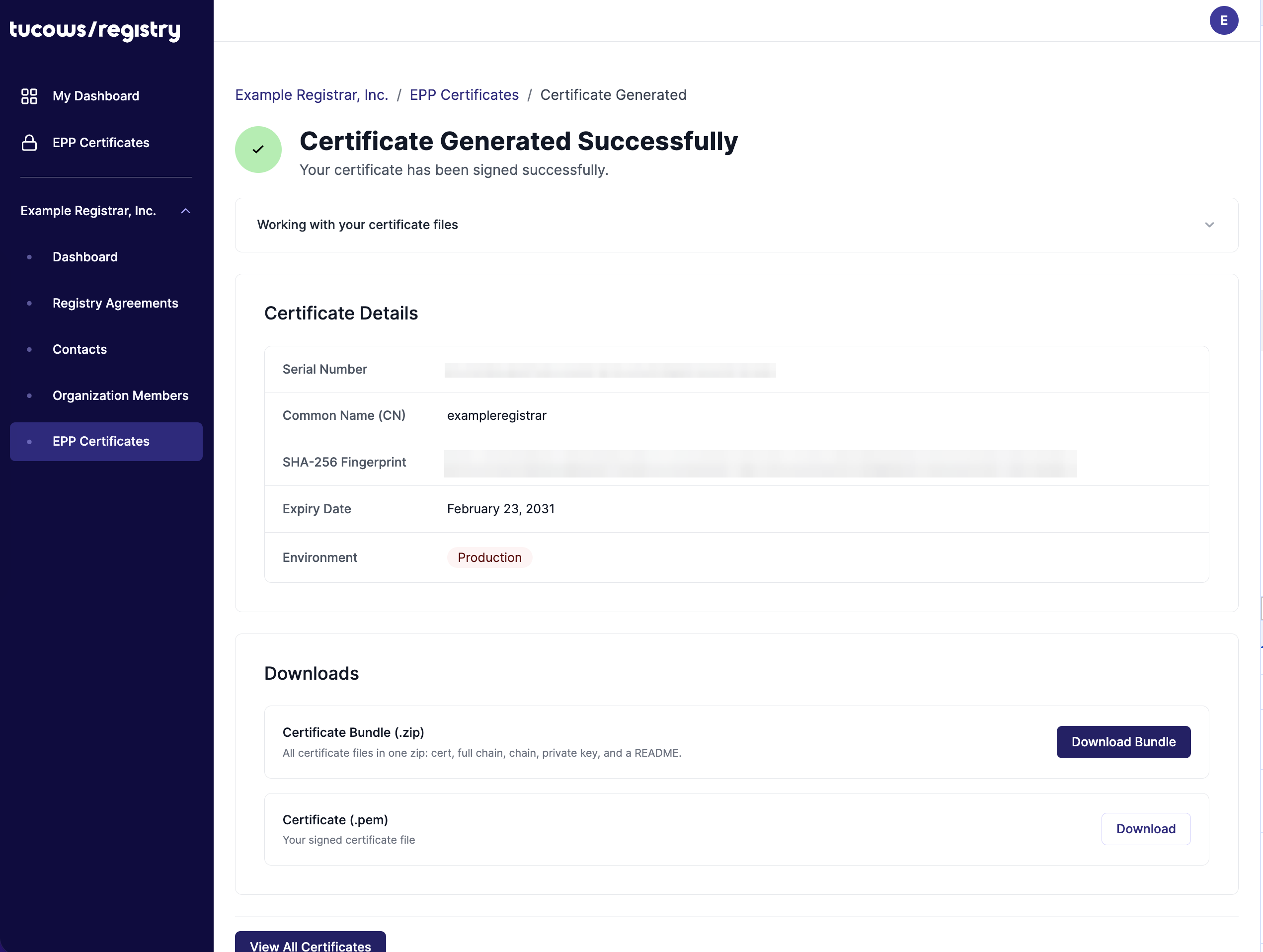Open the My Dashboard grid icon
The image size is (1263, 952).
pos(29,96)
